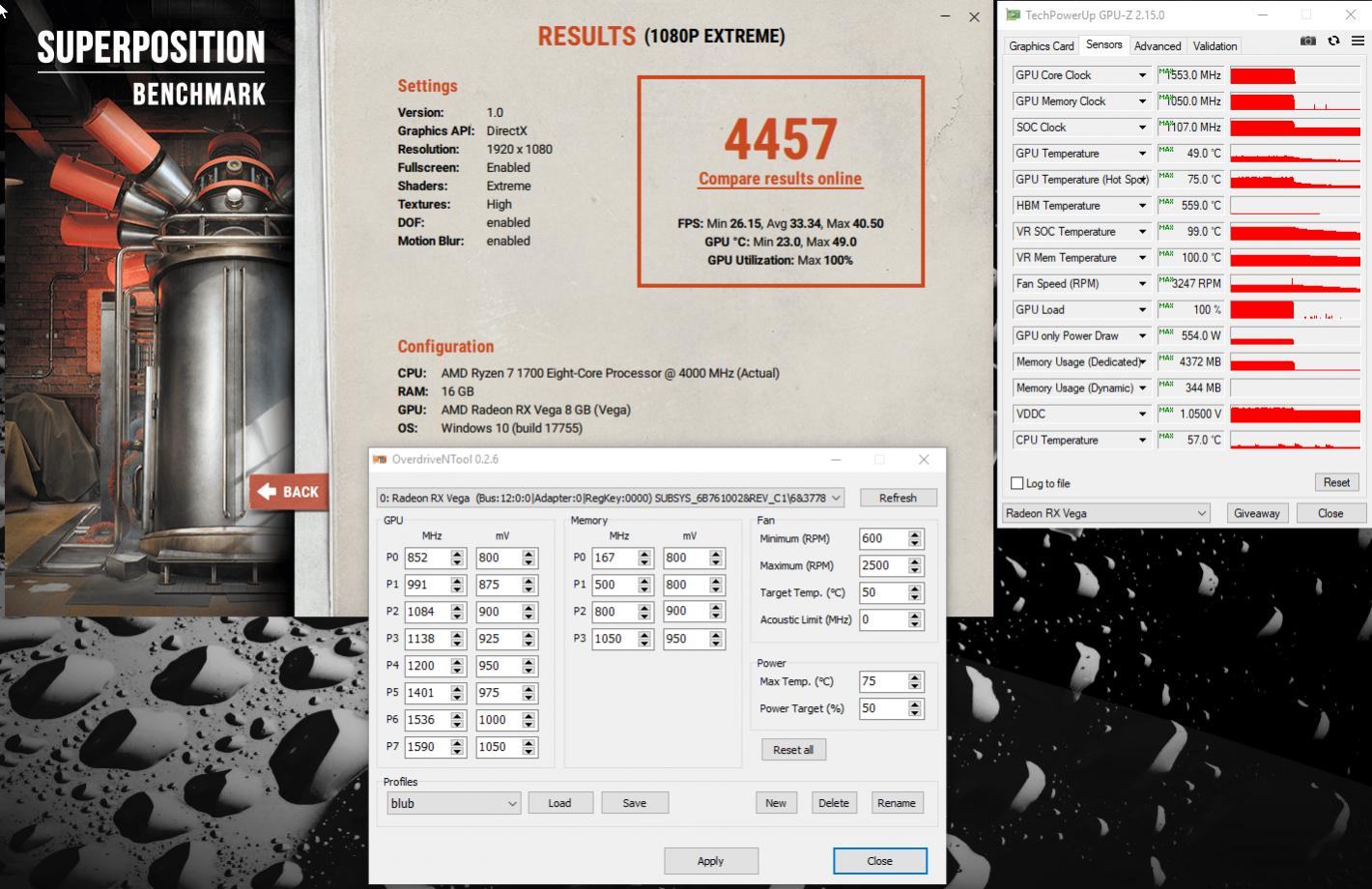Open the Radeon RX Vega device dropdown in GPU-Z
Screen dimensions: 1372x889
(1106, 513)
